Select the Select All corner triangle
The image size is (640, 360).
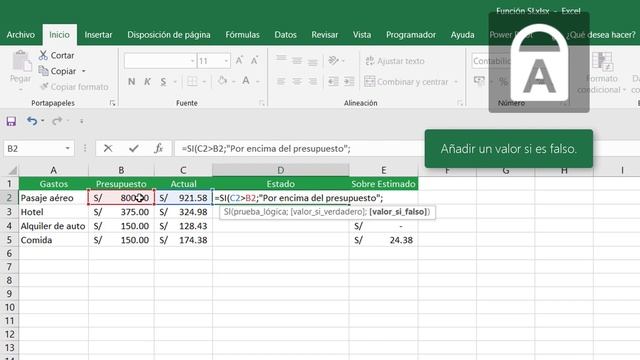click(13, 170)
